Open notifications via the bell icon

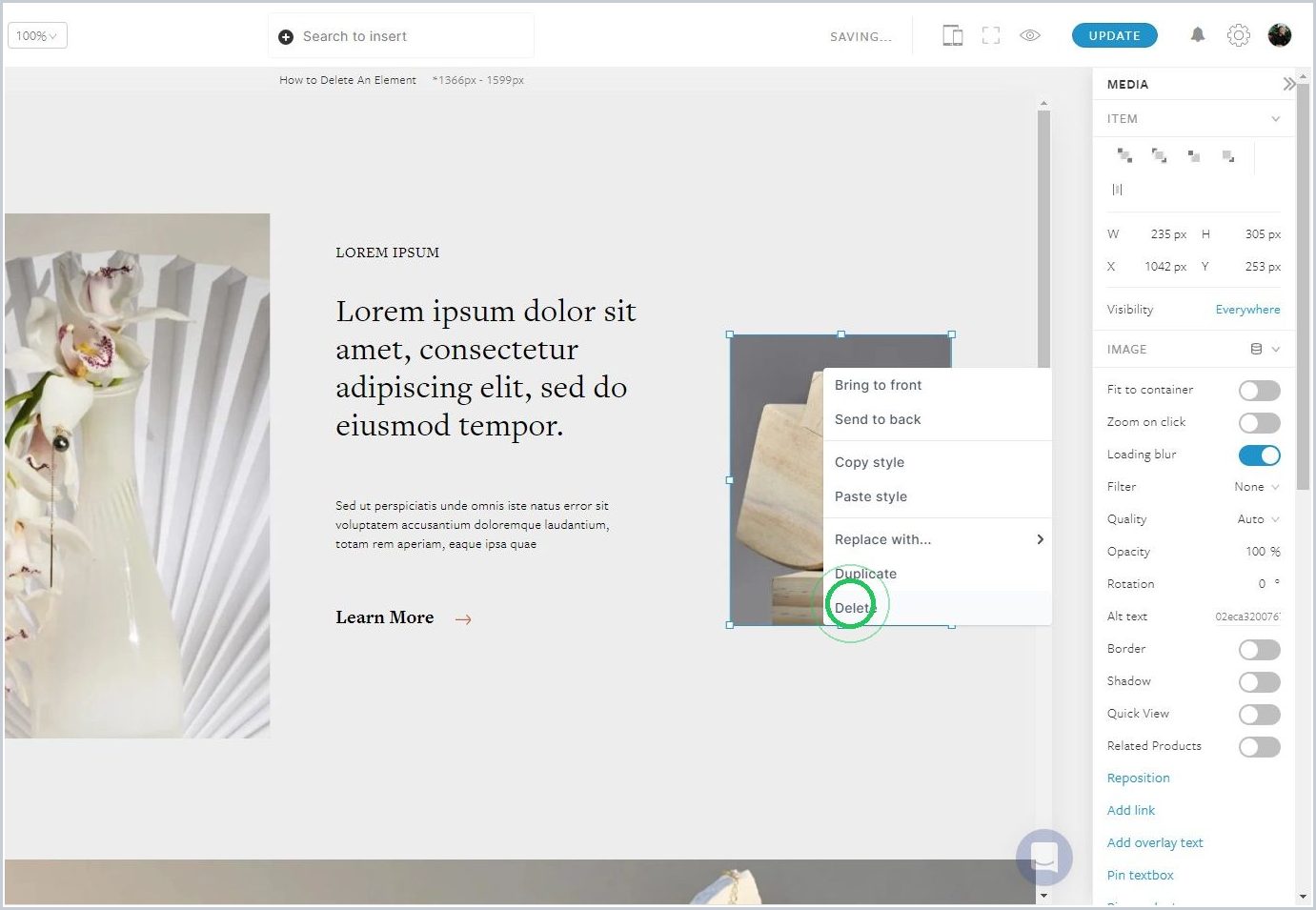pos(1198,35)
